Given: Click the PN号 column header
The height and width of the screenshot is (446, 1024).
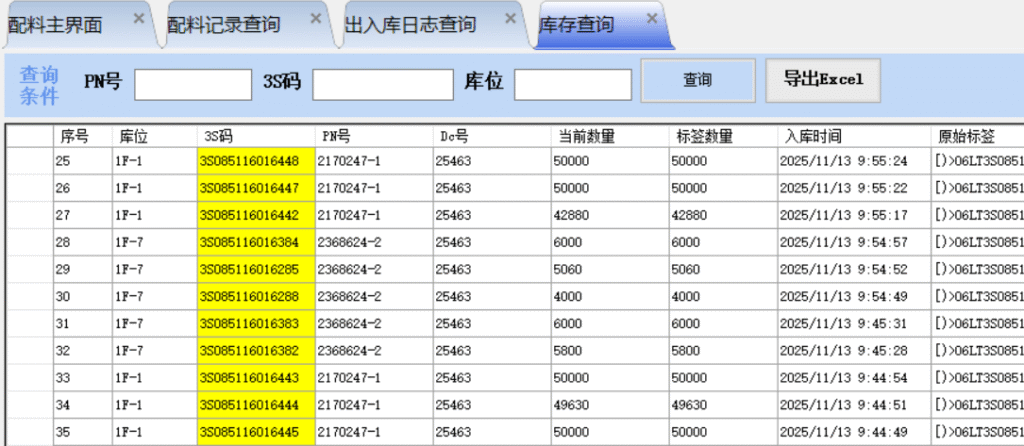Looking at the screenshot, I should [x=374, y=136].
